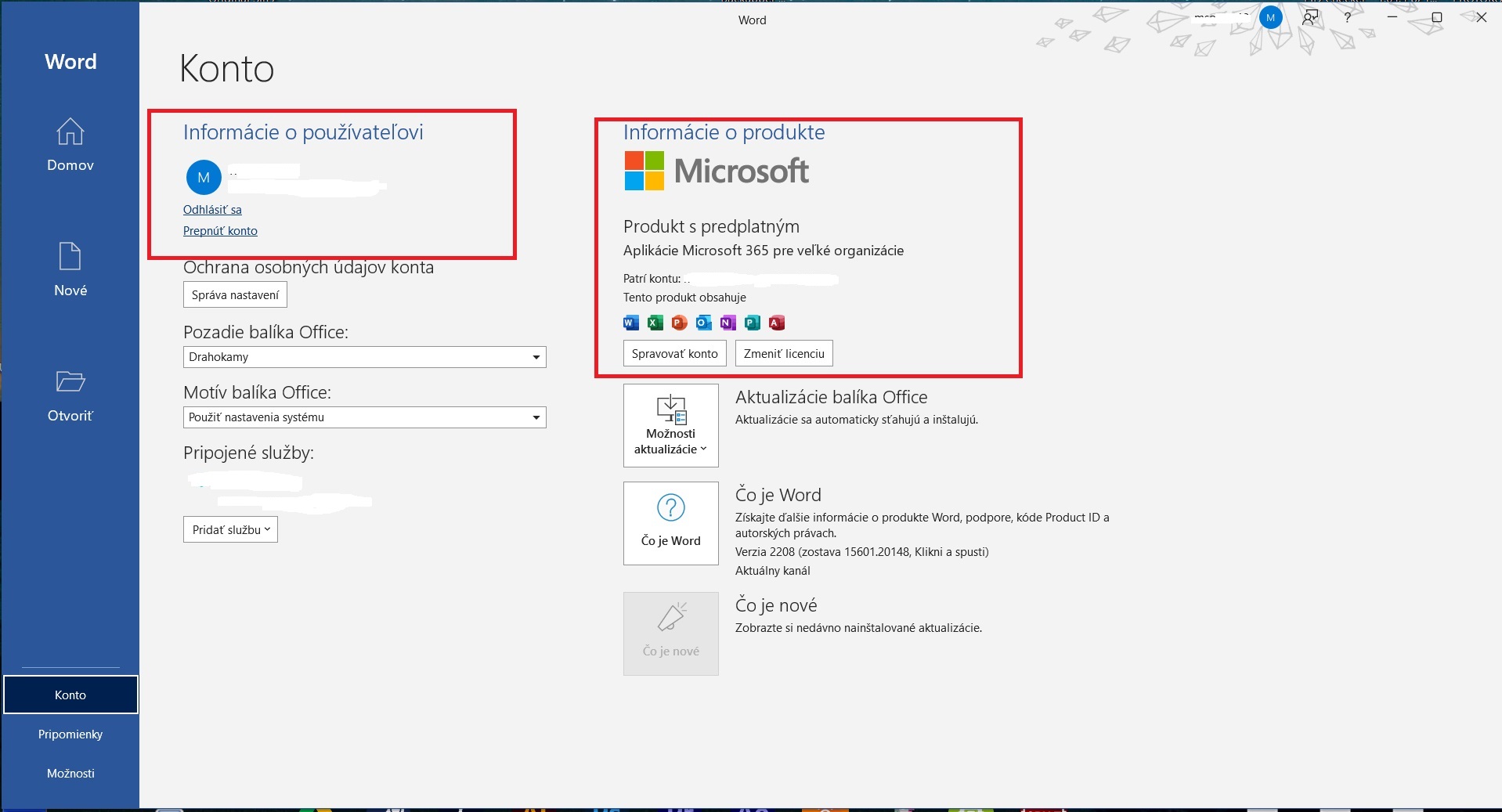The image size is (1502, 812).
Task: Click the profile avatar in user information
Action: tap(204, 178)
